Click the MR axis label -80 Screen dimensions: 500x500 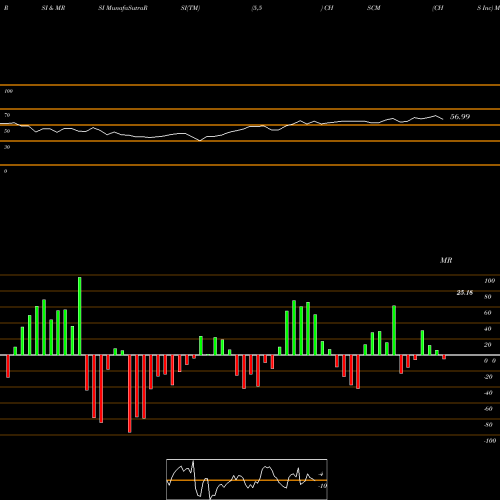488,425
